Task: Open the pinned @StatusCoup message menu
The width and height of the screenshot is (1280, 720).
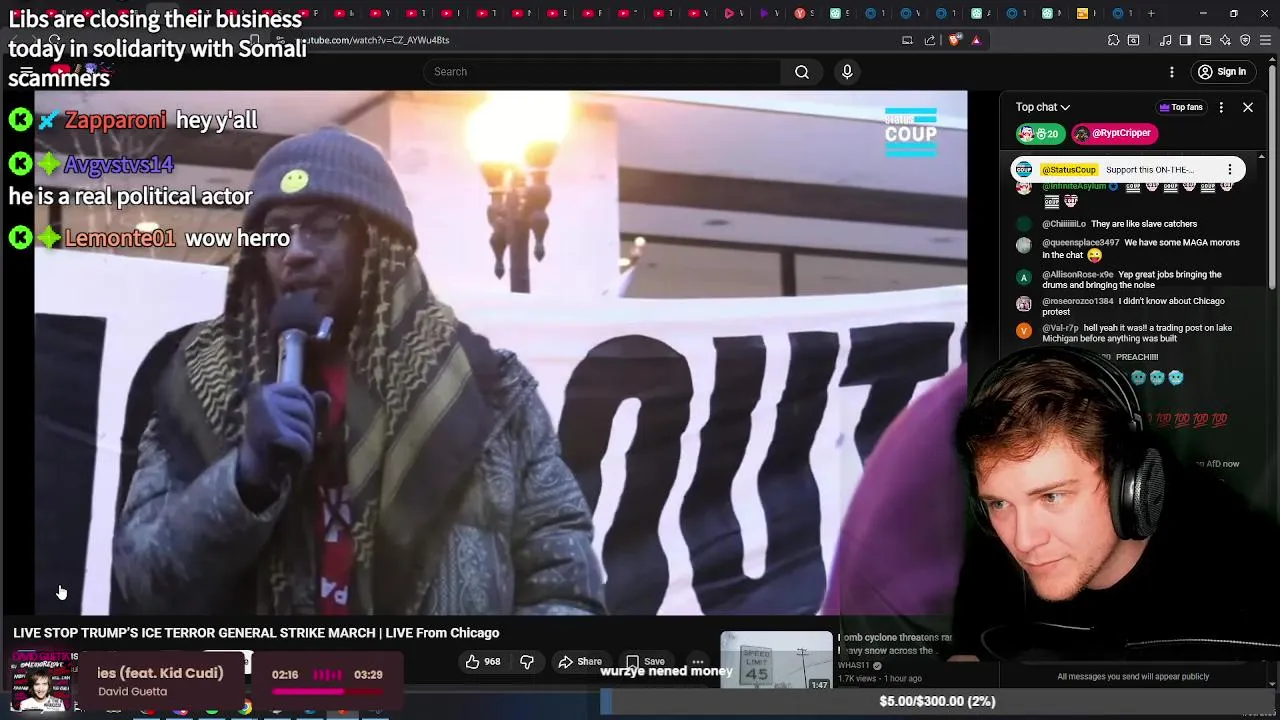Action: click(x=1231, y=169)
